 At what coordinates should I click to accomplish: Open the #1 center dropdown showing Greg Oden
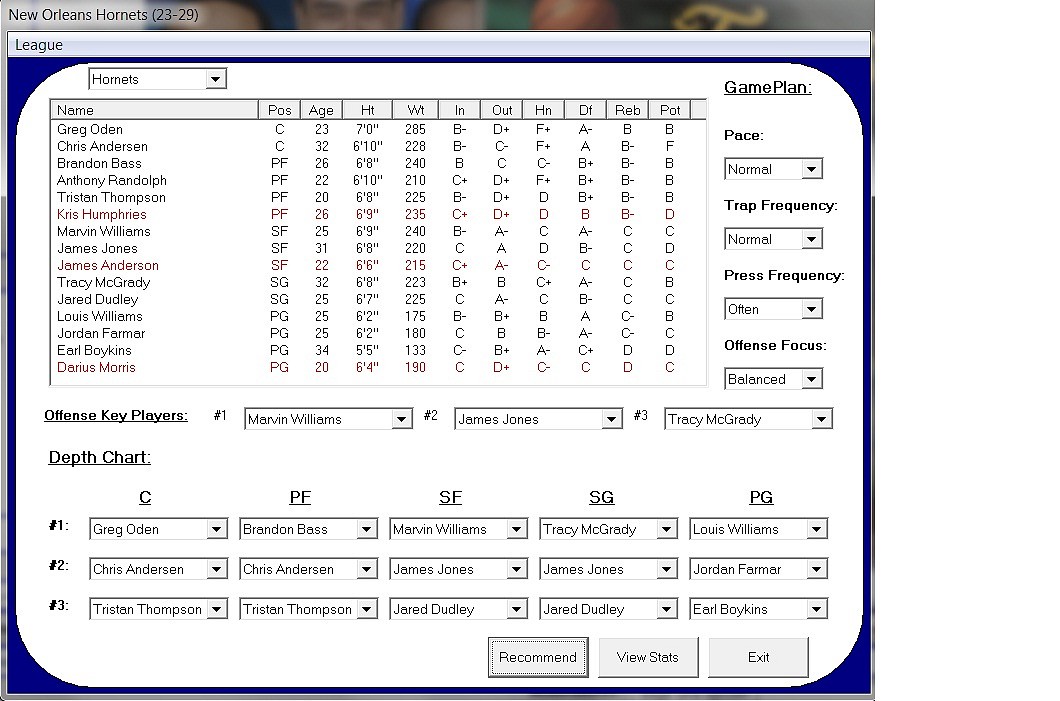point(158,529)
